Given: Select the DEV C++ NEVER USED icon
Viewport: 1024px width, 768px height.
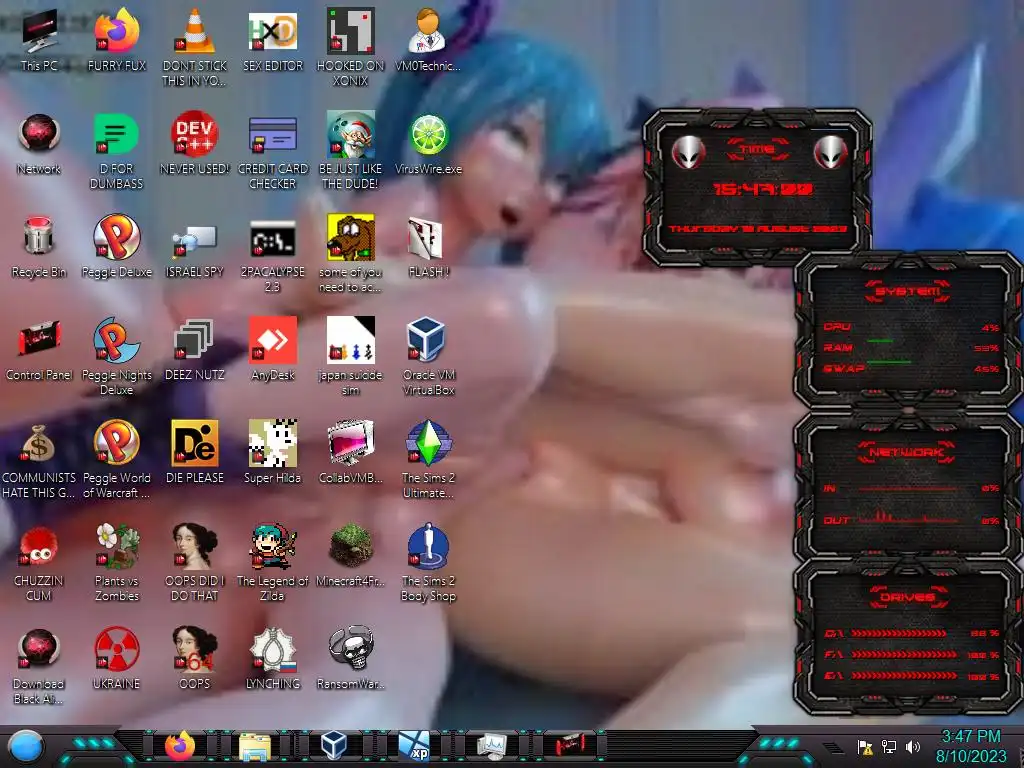Looking at the screenshot, I should click(x=195, y=142).
